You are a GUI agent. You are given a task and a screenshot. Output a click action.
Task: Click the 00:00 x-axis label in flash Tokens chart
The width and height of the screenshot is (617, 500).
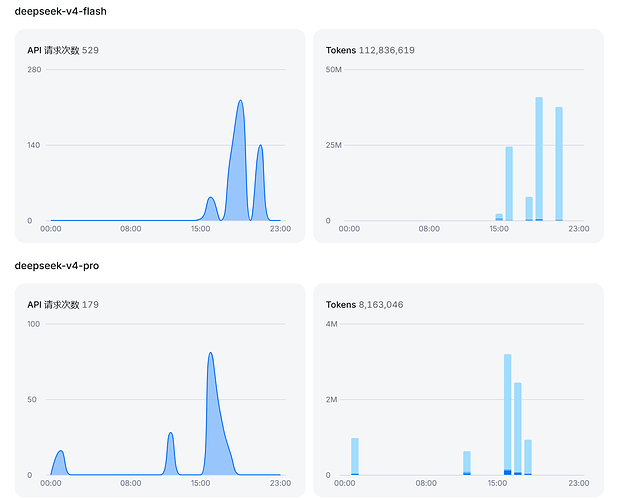pos(349,229)
